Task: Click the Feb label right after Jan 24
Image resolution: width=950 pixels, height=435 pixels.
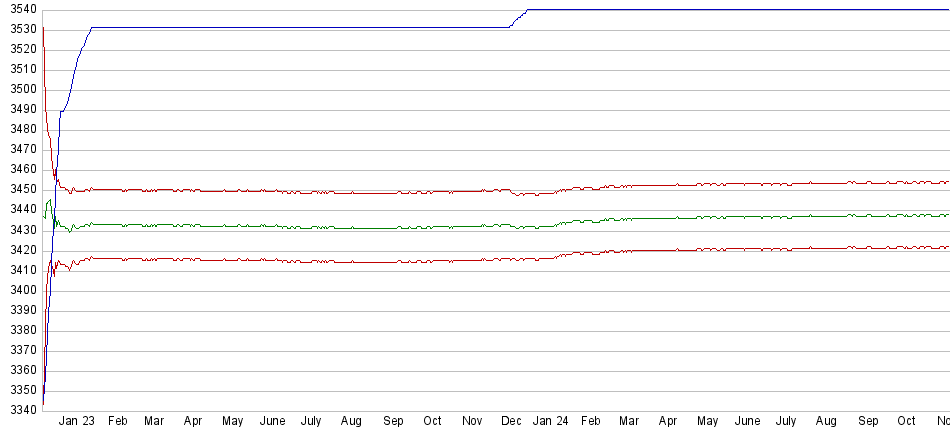Action: tap(591, 422)
